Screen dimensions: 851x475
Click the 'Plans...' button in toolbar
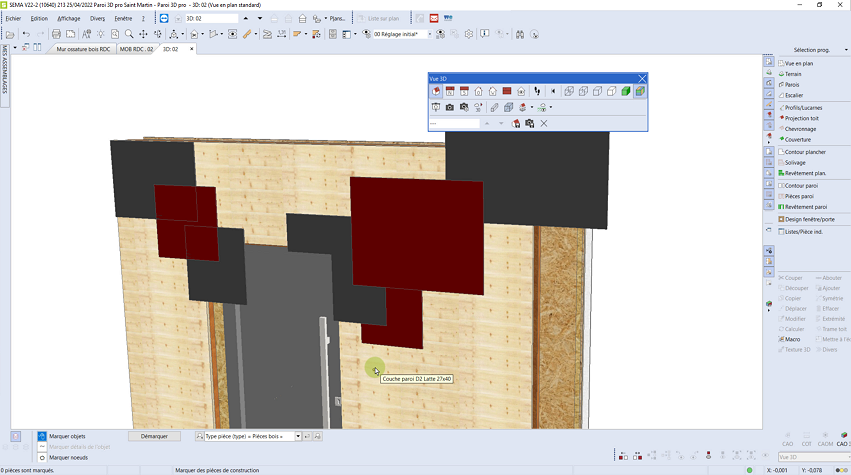(337, 18)
